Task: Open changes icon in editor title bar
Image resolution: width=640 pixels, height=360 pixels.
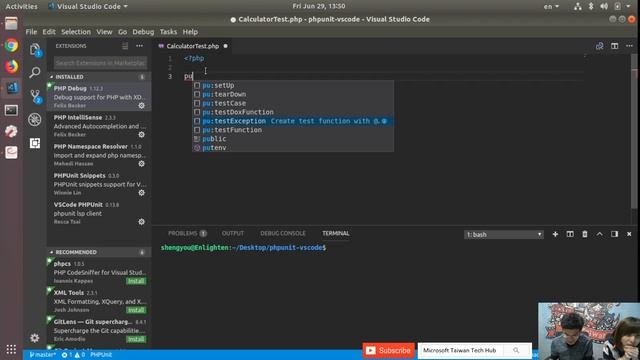Action: click(x=600, y=46)
